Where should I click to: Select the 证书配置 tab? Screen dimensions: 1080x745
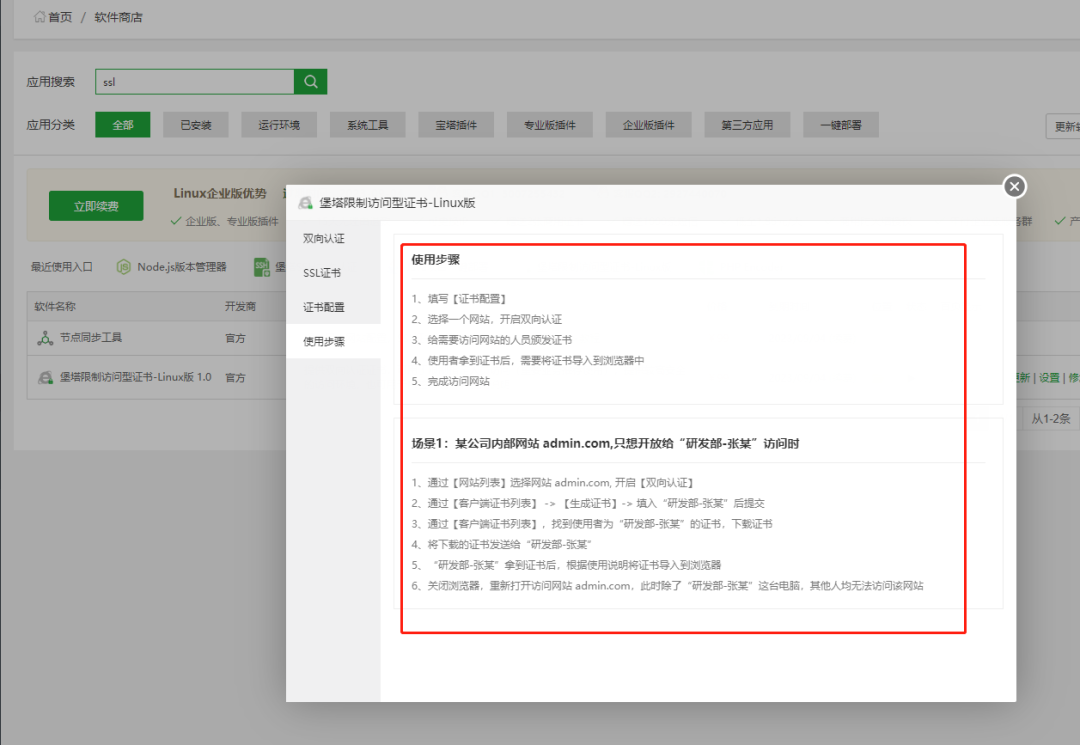(324, 307)
